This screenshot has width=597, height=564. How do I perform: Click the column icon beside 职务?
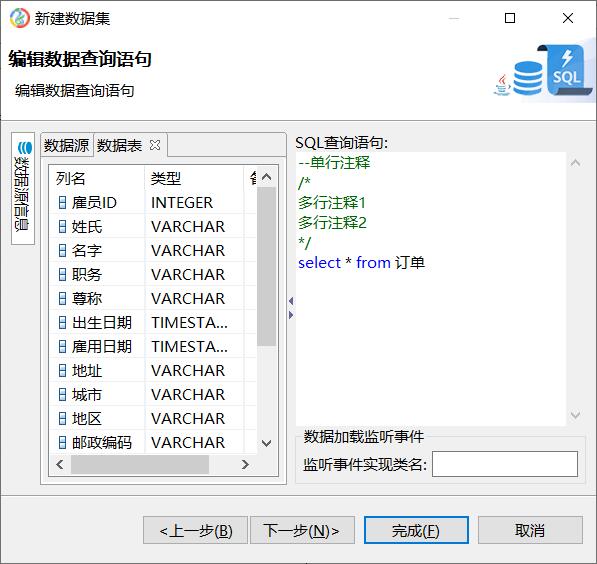(x=62, y=275)
